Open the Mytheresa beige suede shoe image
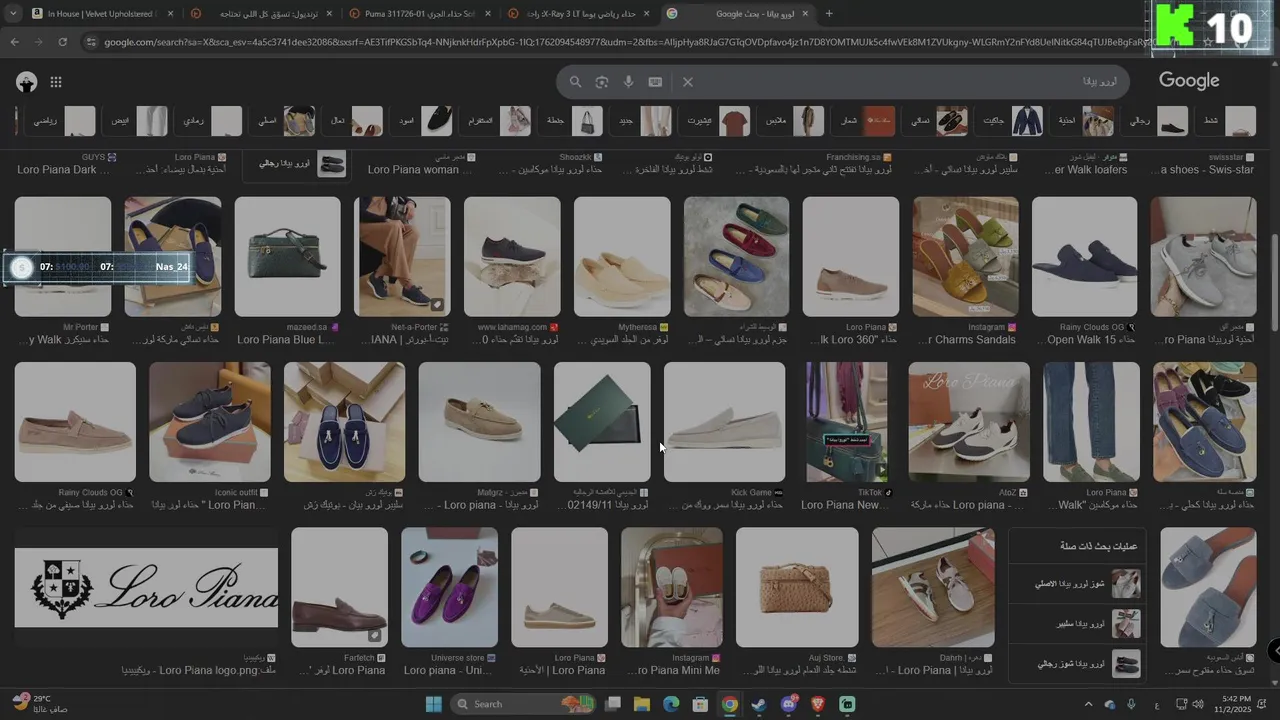The image size is (1280, 720). (x=622, y=257)
